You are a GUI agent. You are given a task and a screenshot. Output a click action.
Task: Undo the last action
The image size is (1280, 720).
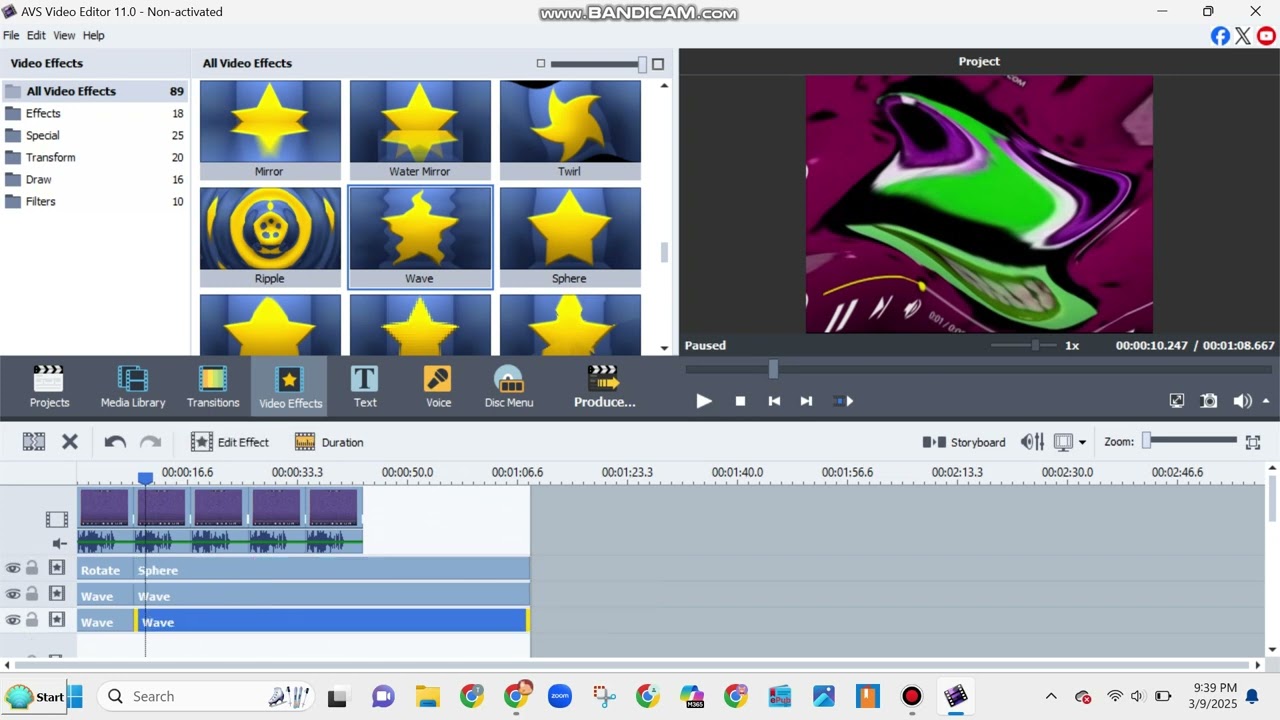pos(115,441)
